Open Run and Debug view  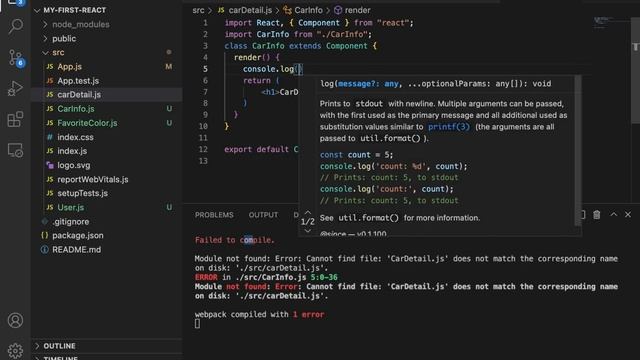pyautogui.click(x=16, y=88)
